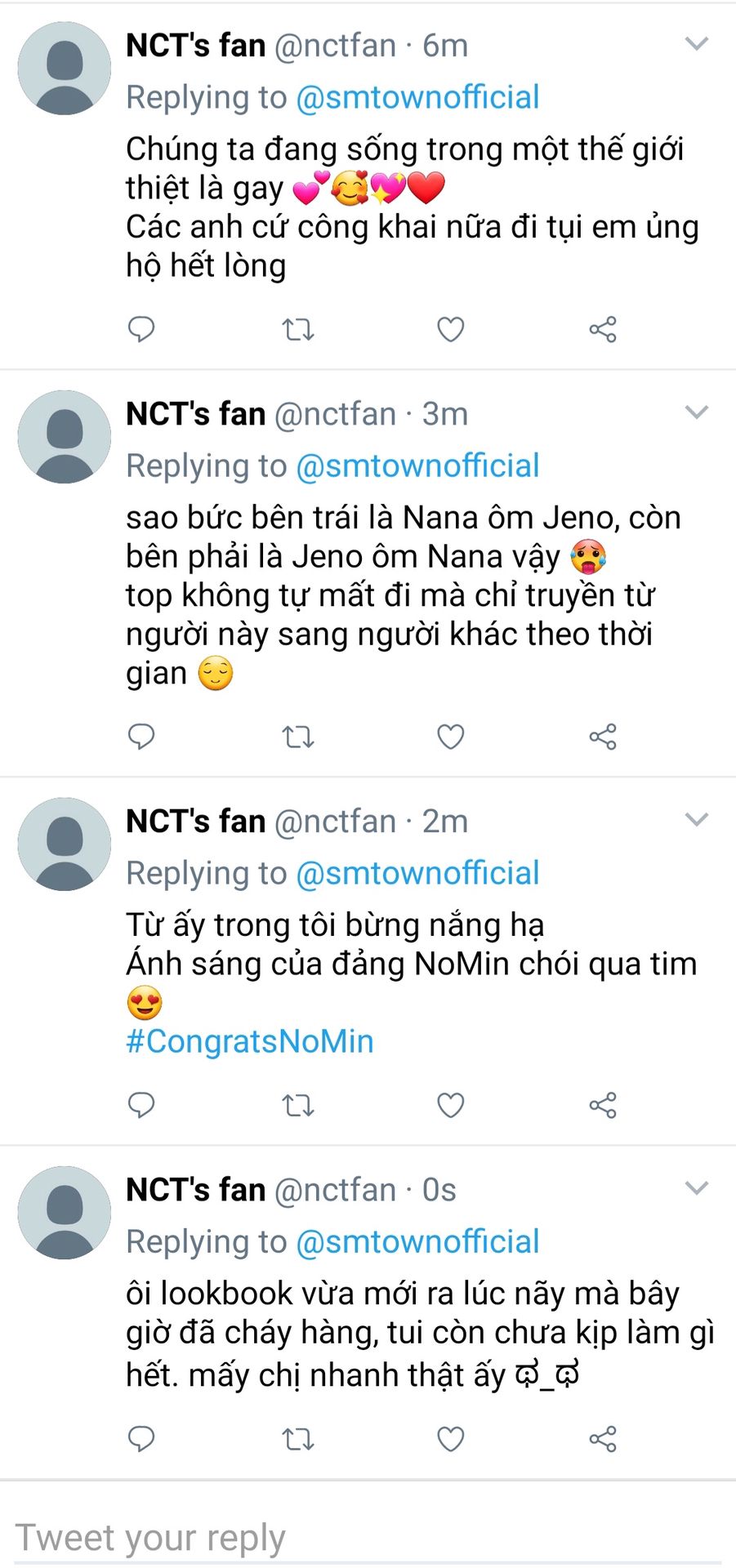Like the 3m Nana Jeno tweet
The height and width of the screenshot is (1568, 736).
451,737
